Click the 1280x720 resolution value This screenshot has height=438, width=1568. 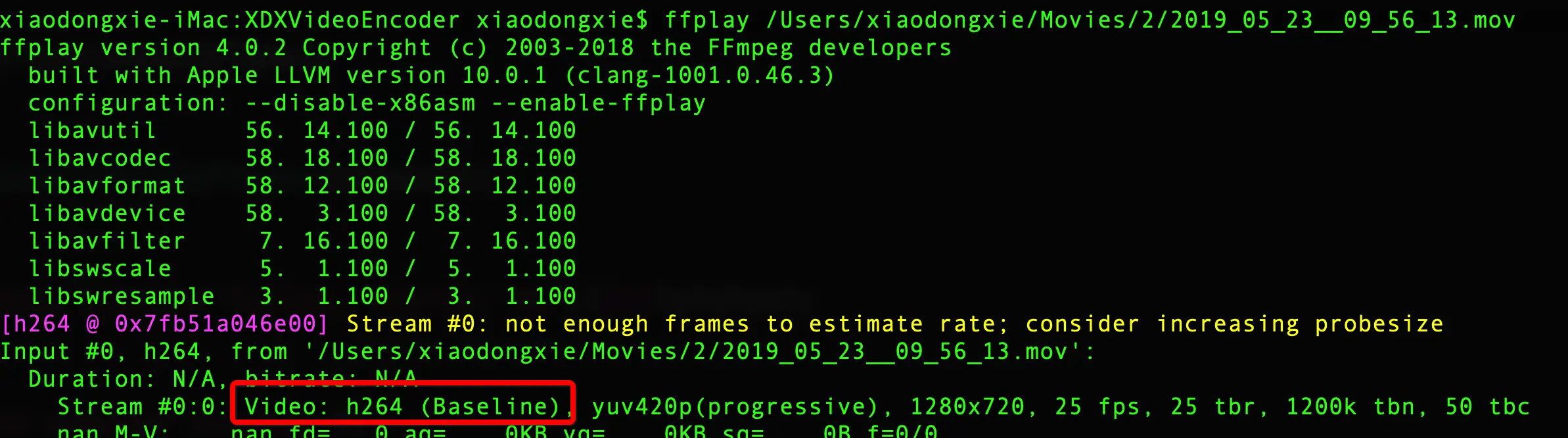[x=967, y=406]
